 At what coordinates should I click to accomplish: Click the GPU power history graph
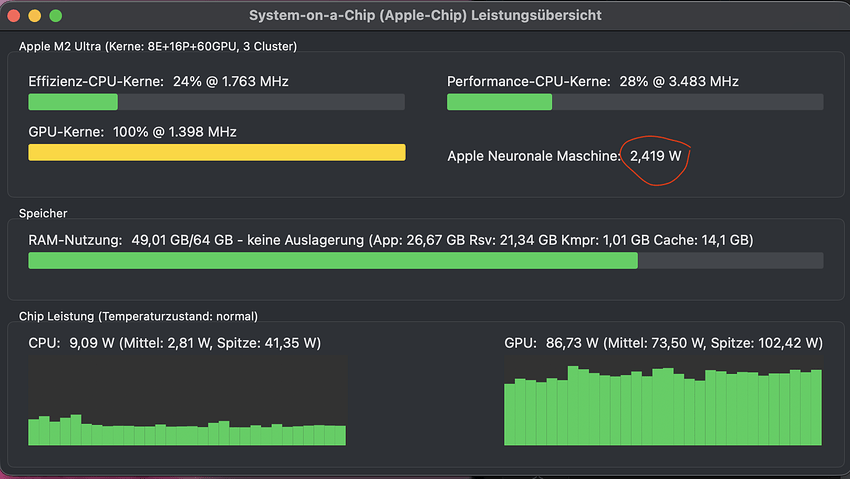[x=663, y=402]
